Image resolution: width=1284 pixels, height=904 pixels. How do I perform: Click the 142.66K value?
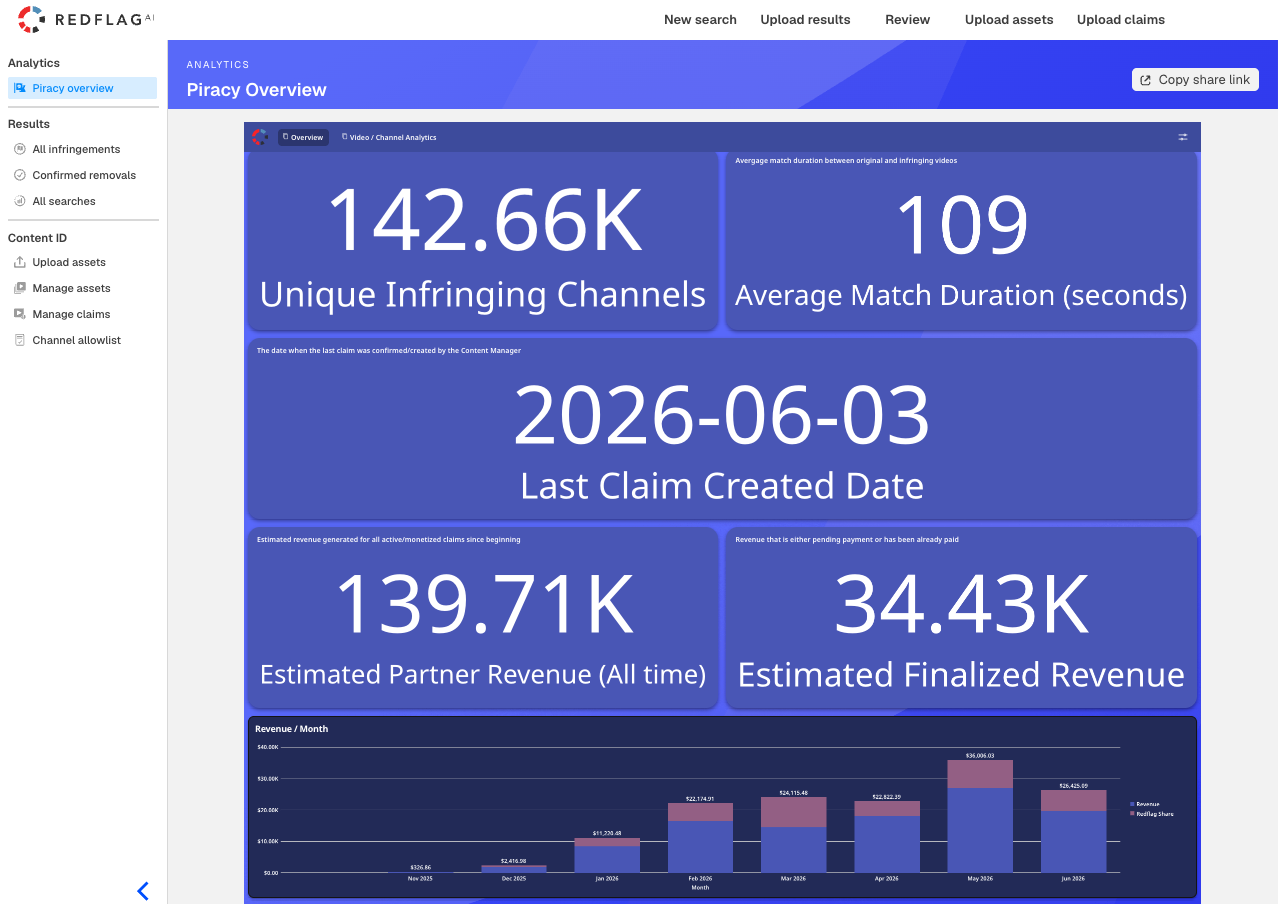click(x=484, y=222)
